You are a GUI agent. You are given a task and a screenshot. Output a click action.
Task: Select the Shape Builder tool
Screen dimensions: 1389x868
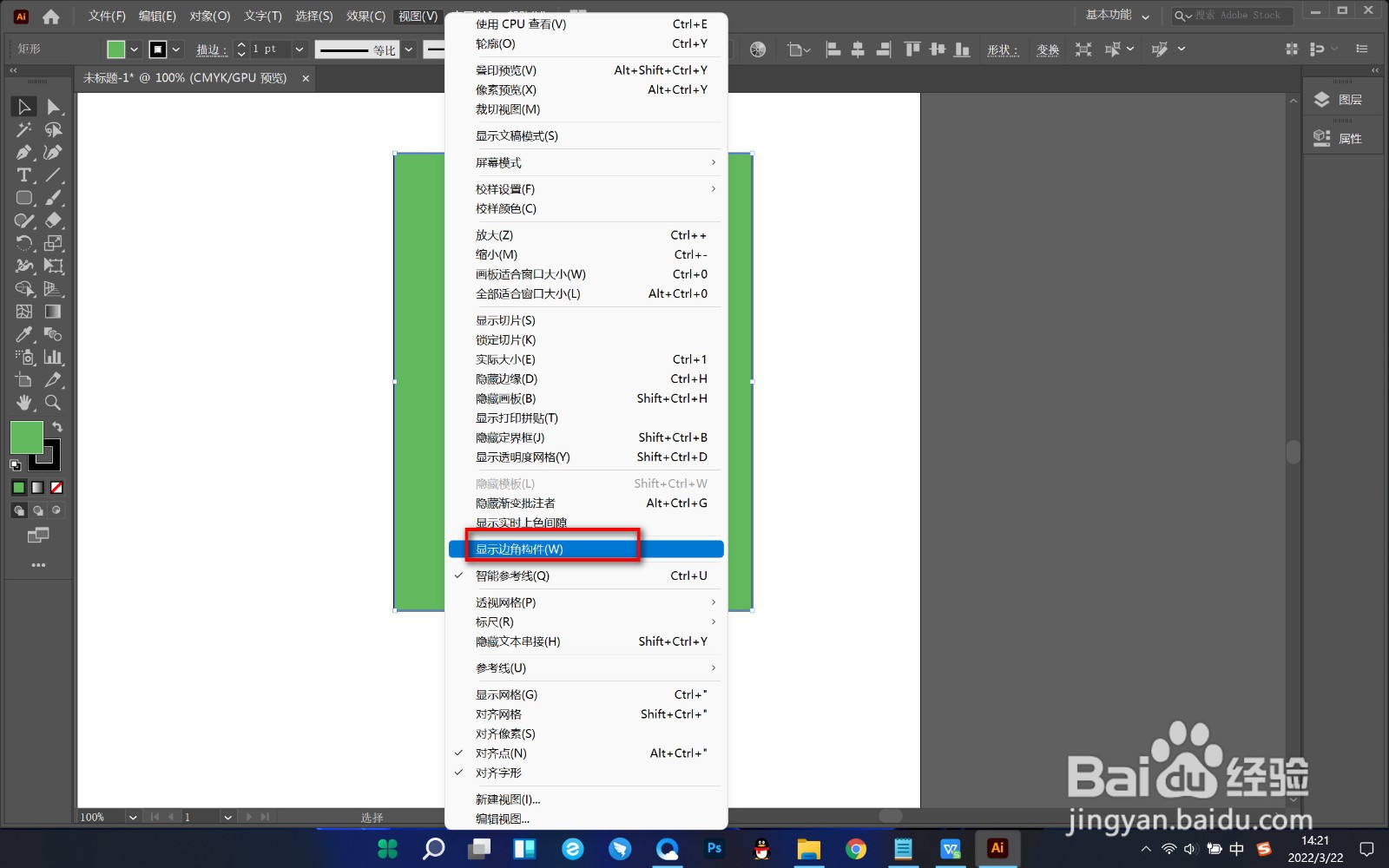(23, 289)
